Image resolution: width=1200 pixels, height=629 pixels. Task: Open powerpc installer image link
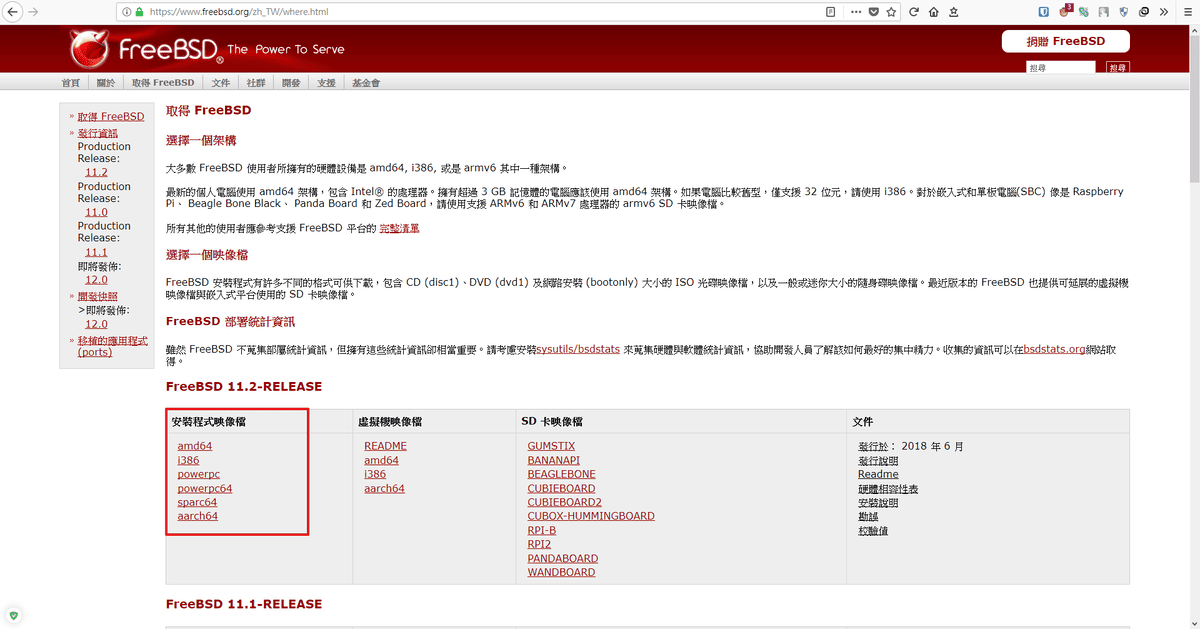[x=199, y=474]
